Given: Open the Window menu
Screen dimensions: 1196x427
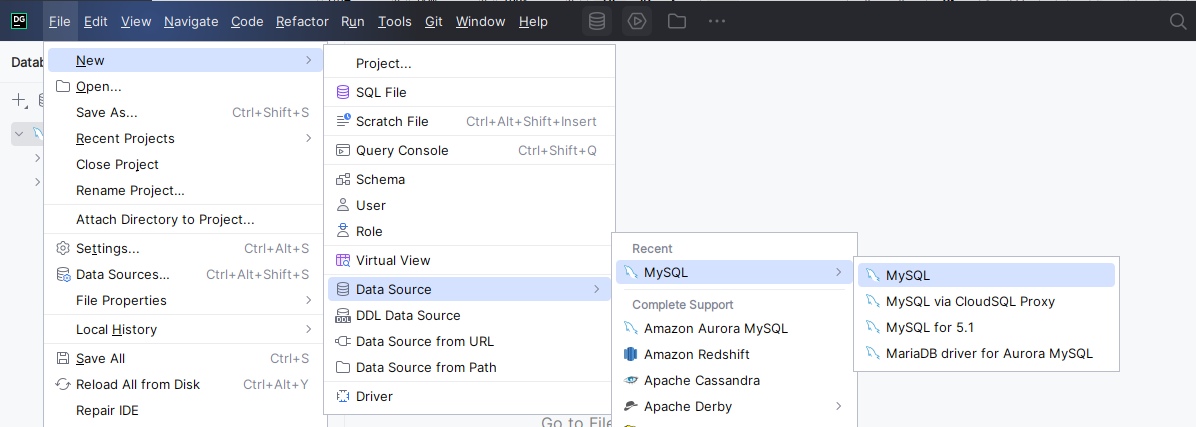Looking at the screenshot, I should pos(481,21).
